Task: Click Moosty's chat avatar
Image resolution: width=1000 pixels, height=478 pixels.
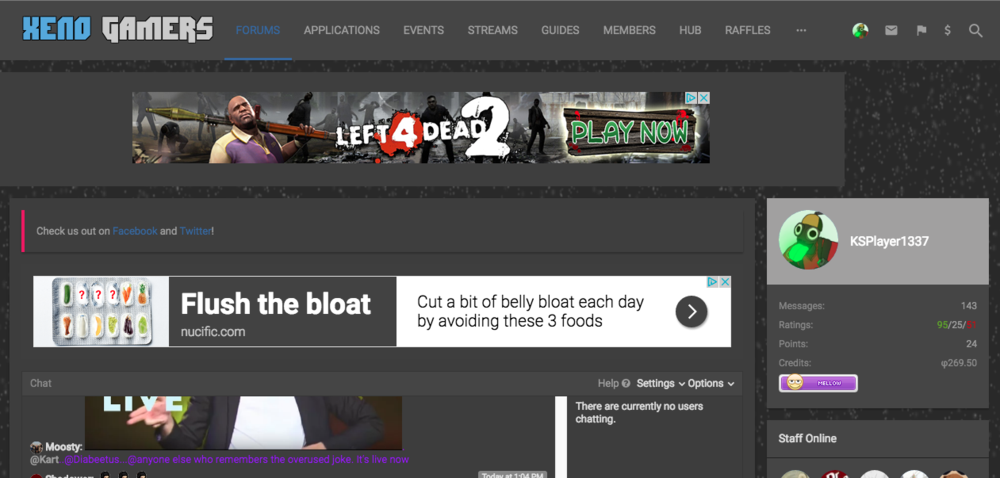Action: 36,447
